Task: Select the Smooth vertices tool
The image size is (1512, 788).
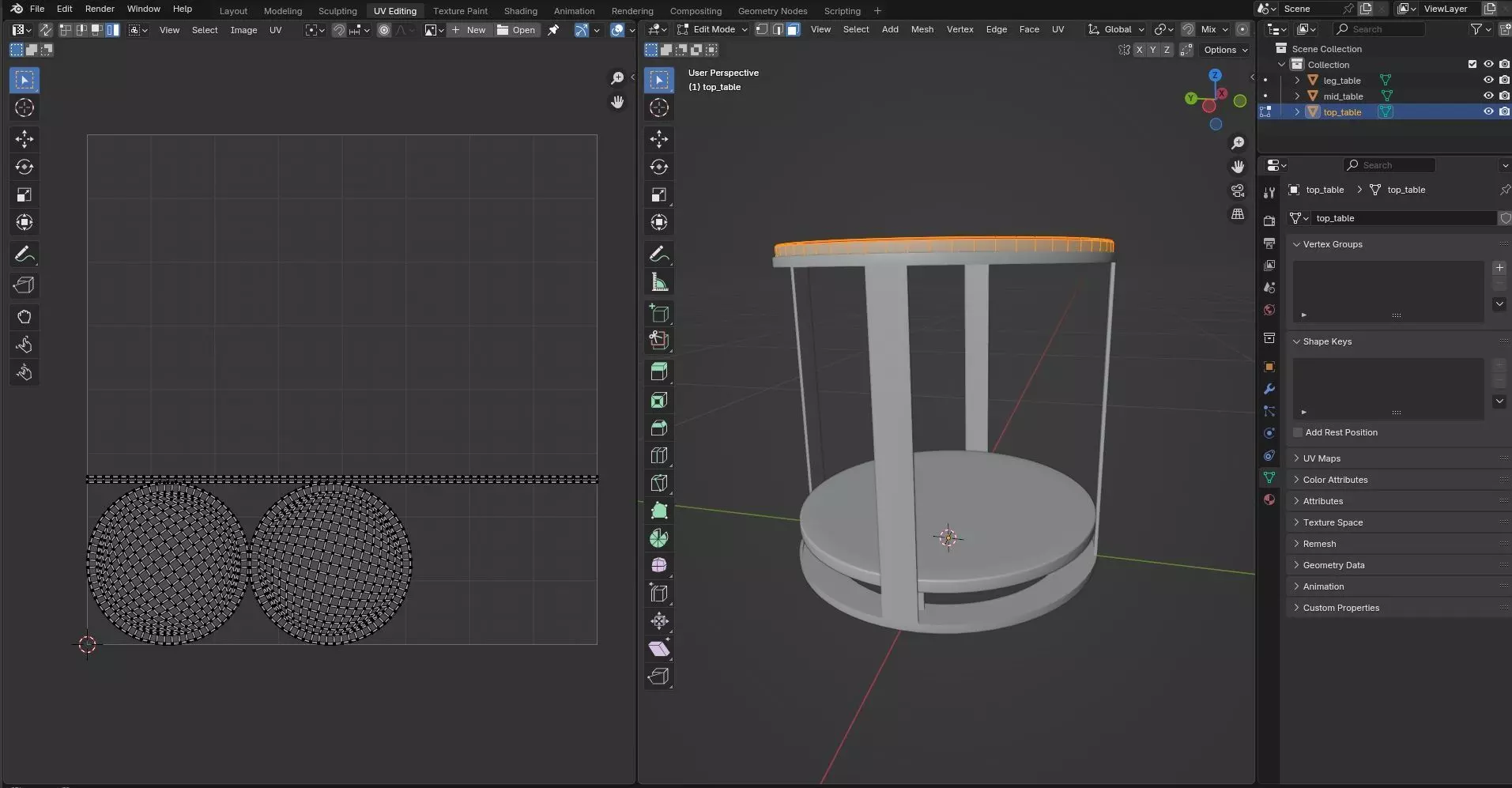Action: click(x=659, y=566)
